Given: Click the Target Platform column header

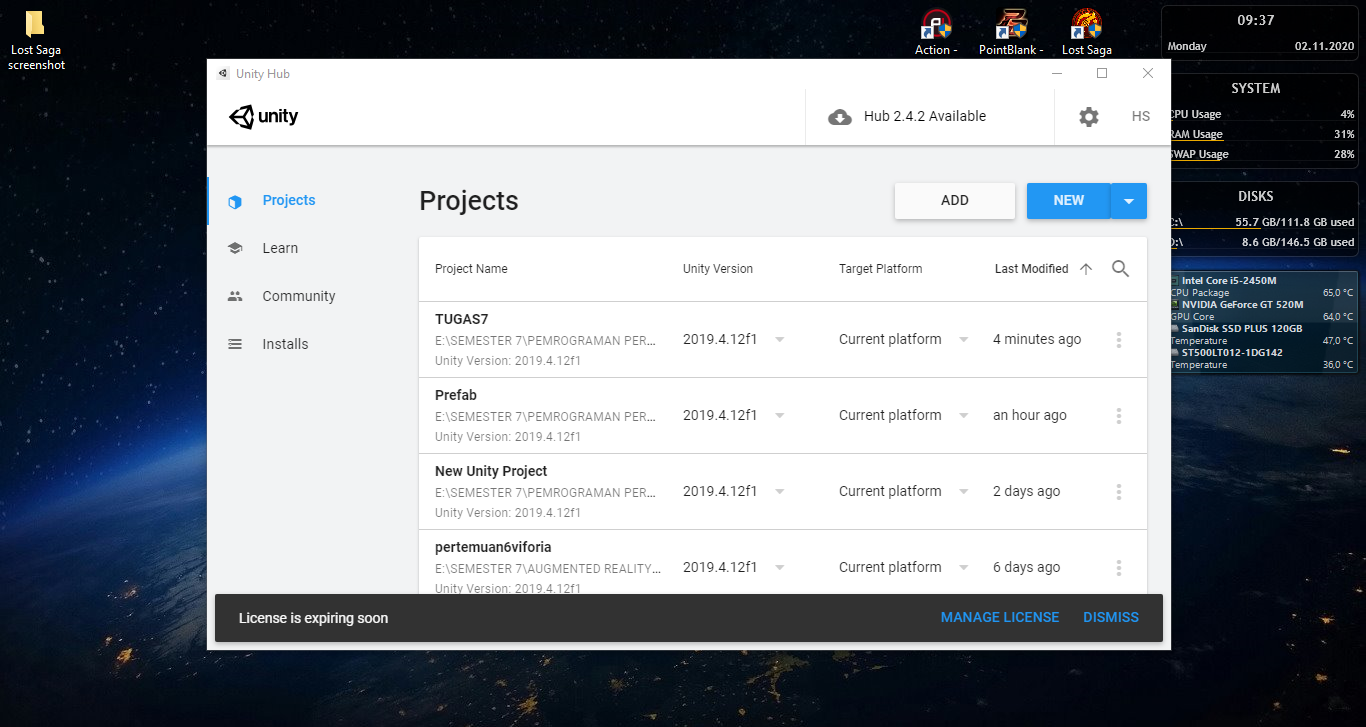Looking at the screenshot, I should [x=881, y=269].
